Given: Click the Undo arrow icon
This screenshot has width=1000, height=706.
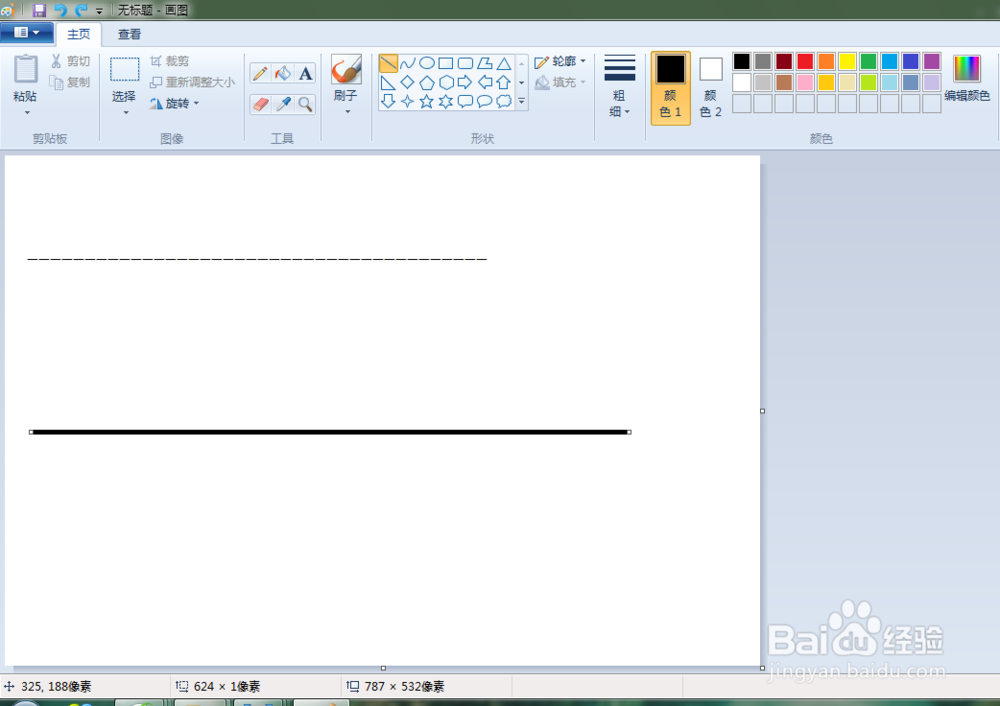Looking at the screenshot, I should (x=61, y=10).
